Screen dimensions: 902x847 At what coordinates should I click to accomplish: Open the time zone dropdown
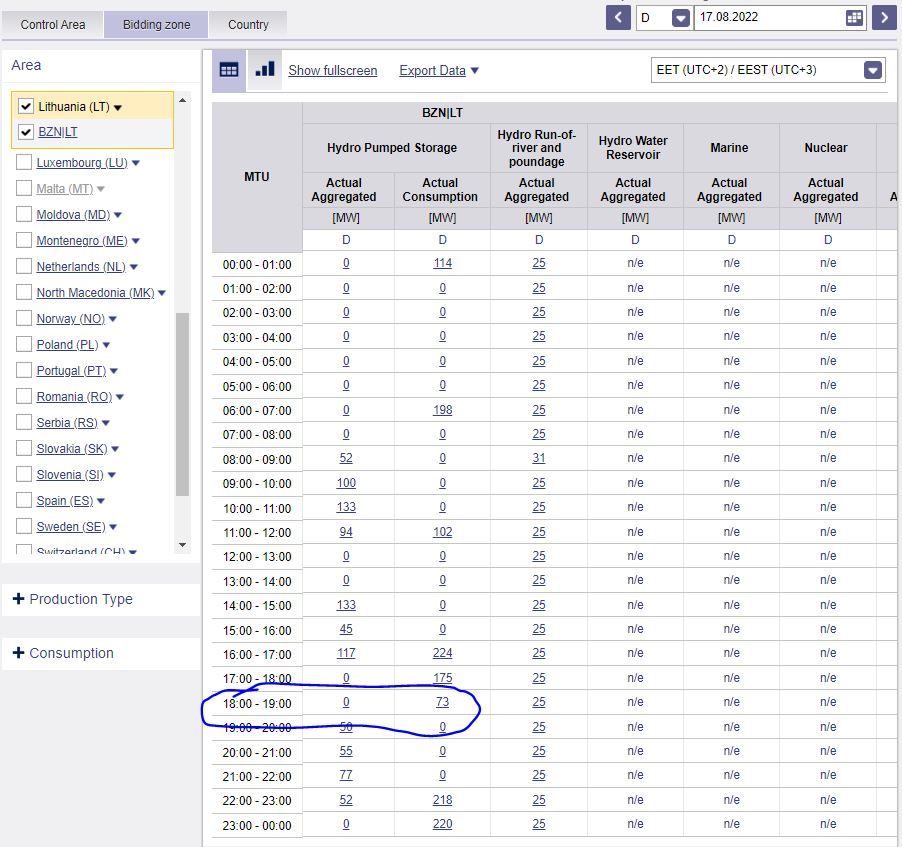[x=872, y=70]
